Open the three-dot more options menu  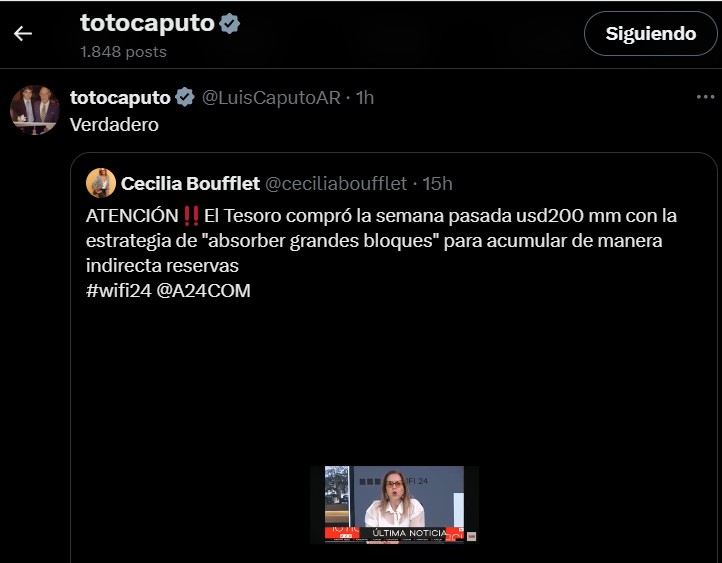coord(705,97)
